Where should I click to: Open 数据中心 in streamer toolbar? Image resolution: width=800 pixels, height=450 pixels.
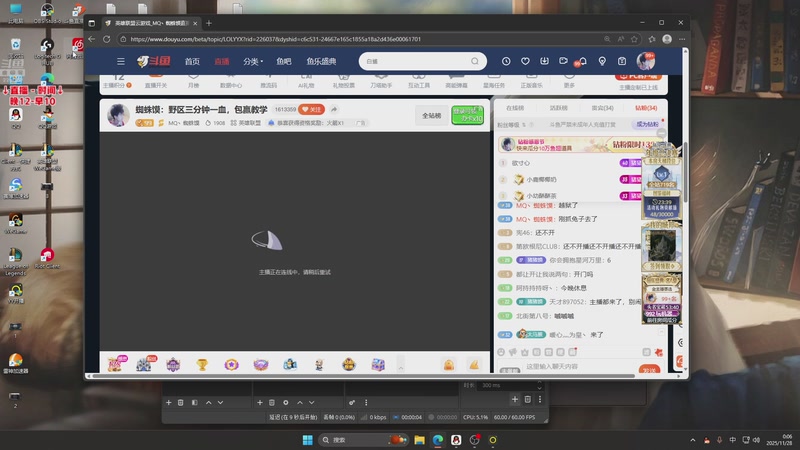[x=231, y=82]
